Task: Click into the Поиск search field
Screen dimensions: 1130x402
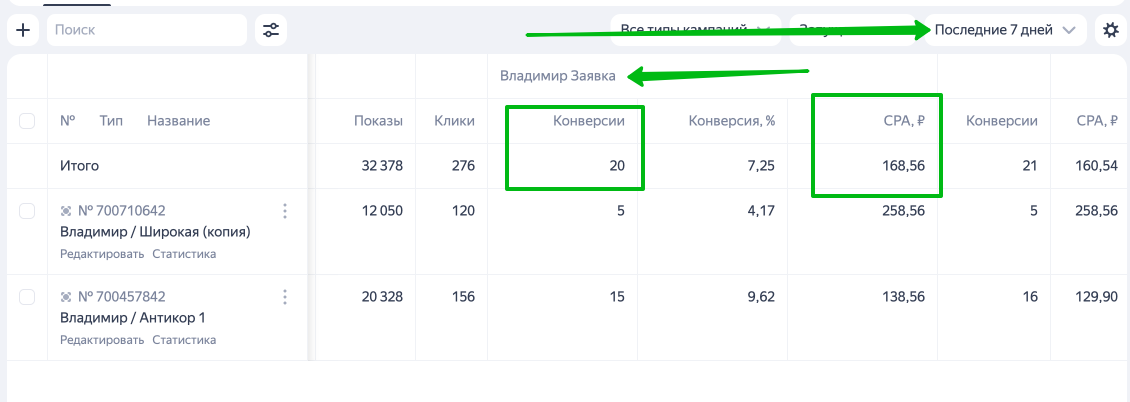Action: coord(147,30)
